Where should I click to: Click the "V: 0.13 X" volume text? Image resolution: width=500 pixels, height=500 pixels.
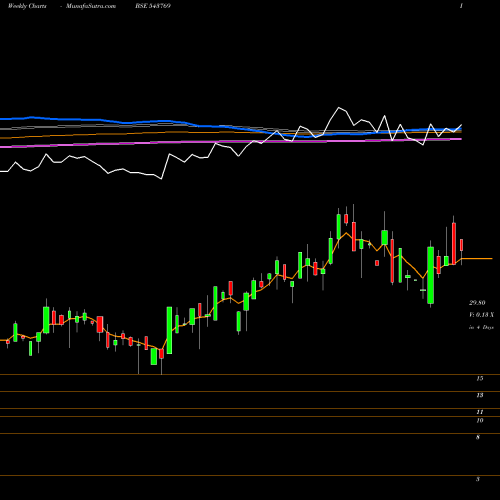click(x=481, y=315)
